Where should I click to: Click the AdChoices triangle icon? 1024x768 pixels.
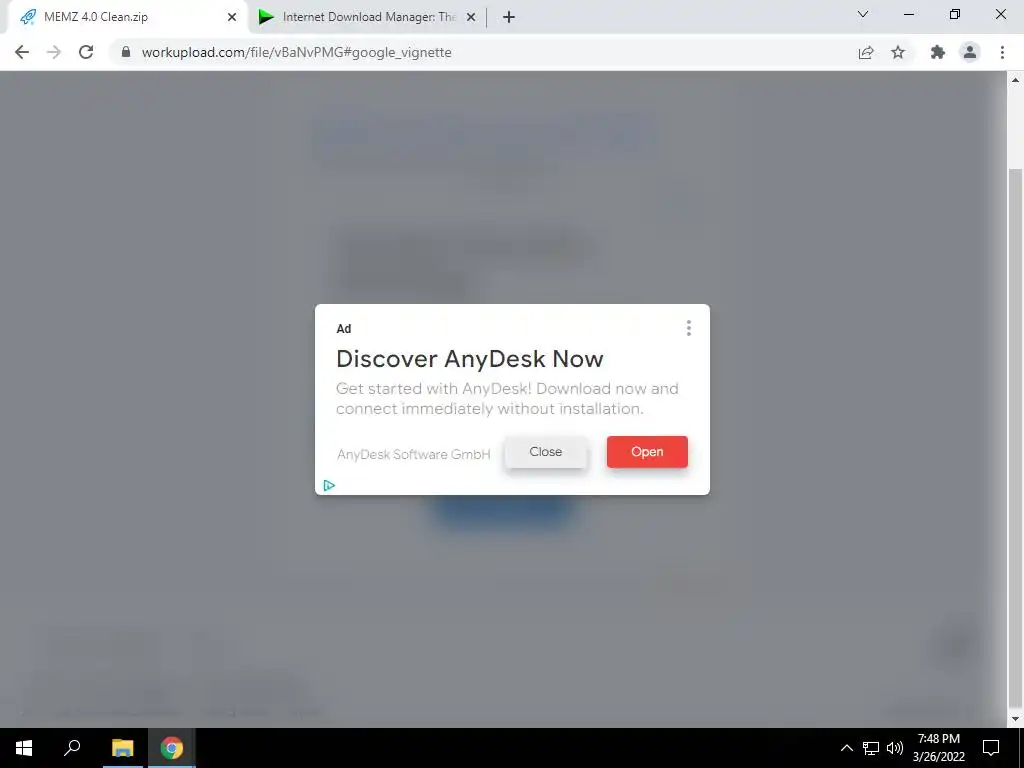(x=329, y=485)
